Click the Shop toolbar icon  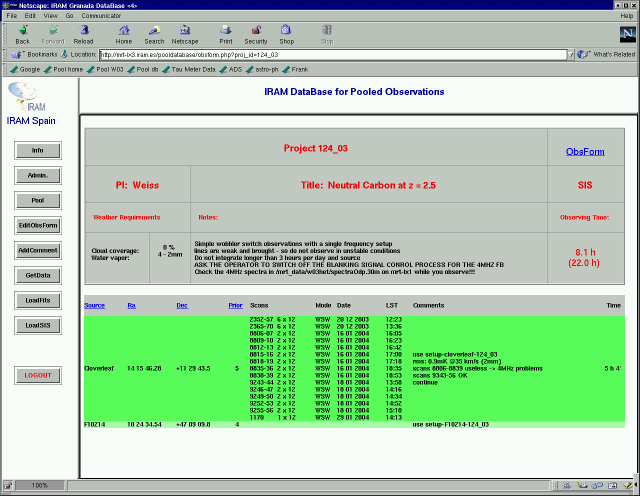point(286,34)
